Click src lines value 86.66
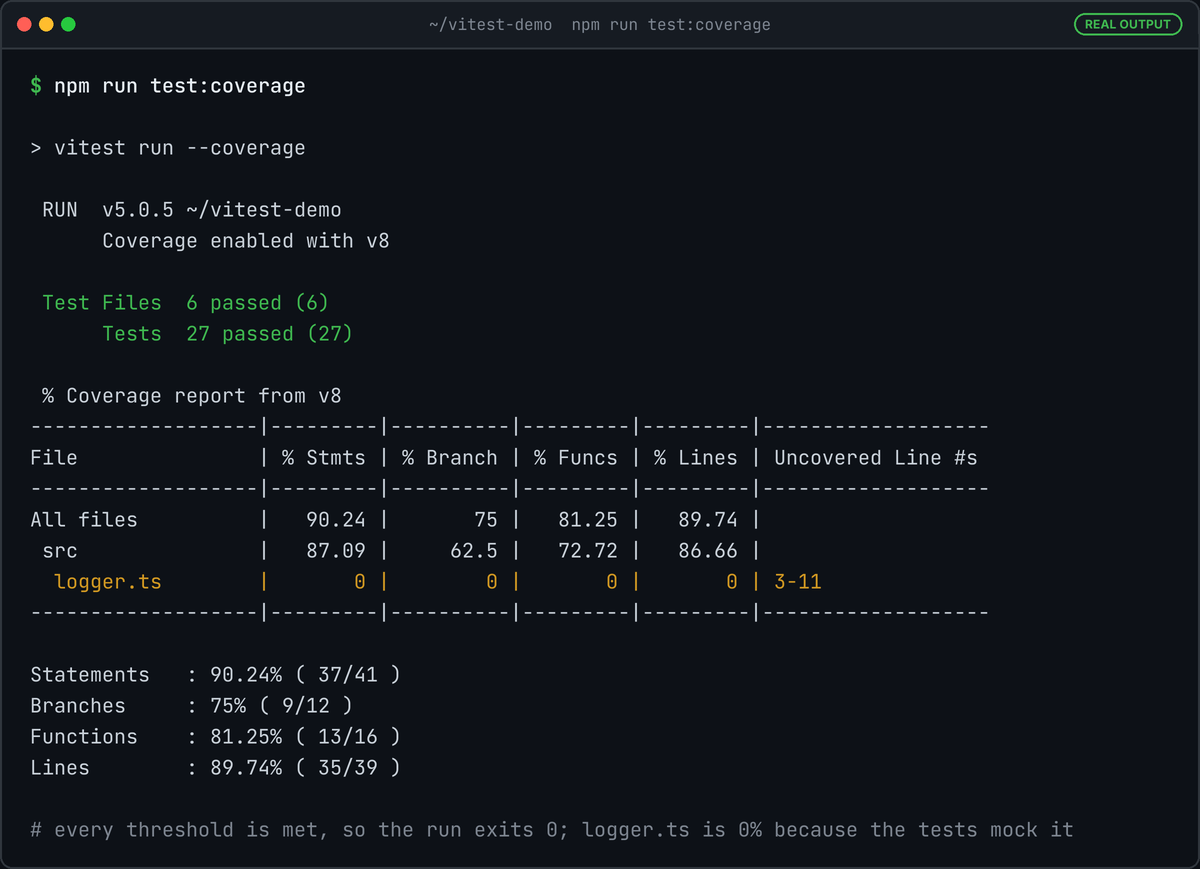Image resolution: width=1200 pixels, height=869 pixels. (707, 551)
